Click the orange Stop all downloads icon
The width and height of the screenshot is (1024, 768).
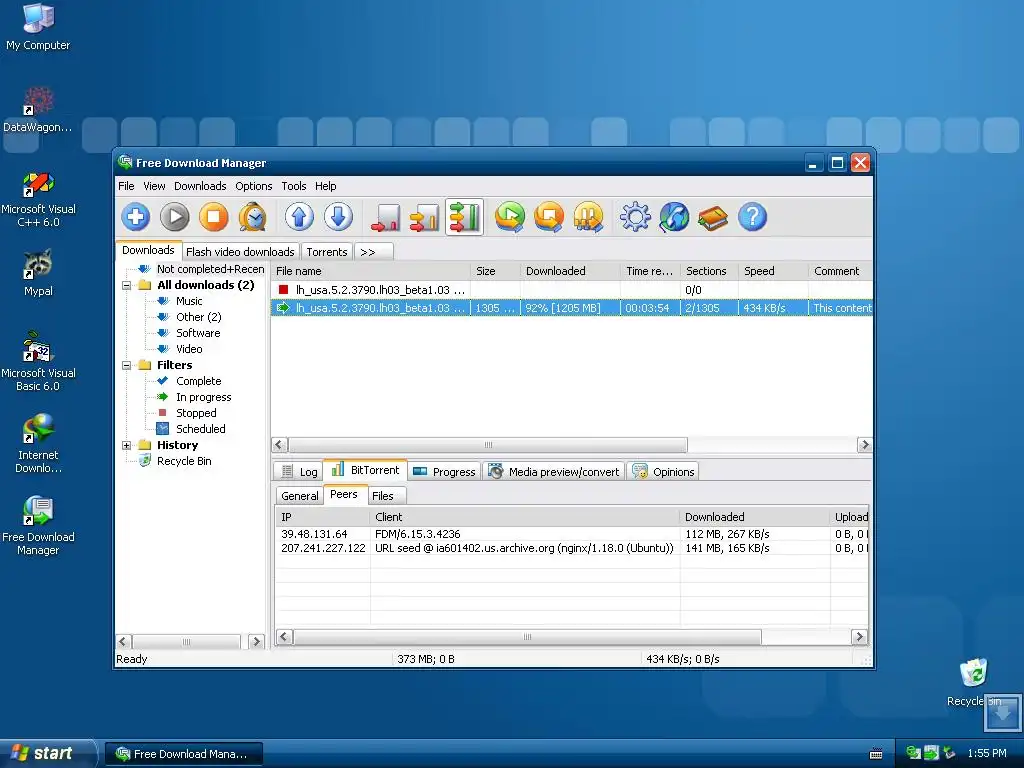[x=549, y=217]
